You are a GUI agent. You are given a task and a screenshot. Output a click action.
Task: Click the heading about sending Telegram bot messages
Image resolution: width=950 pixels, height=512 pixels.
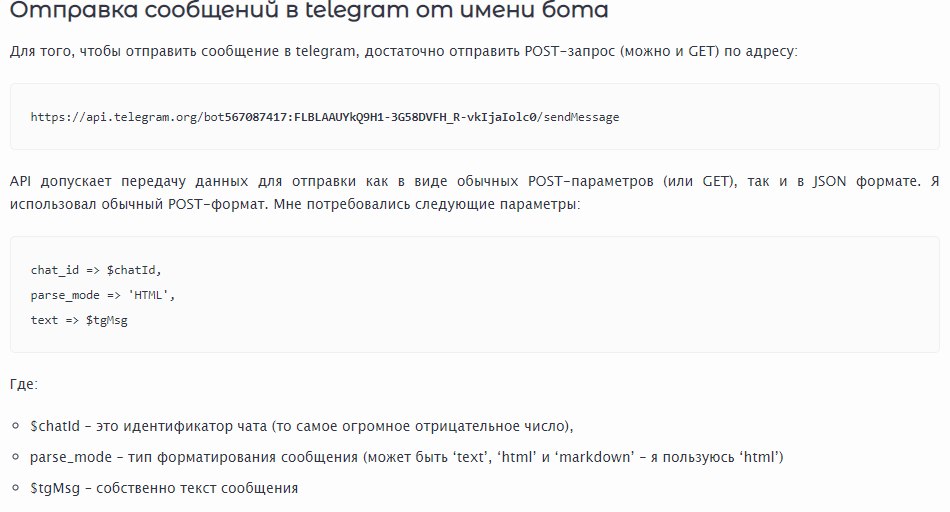[308, 14]
